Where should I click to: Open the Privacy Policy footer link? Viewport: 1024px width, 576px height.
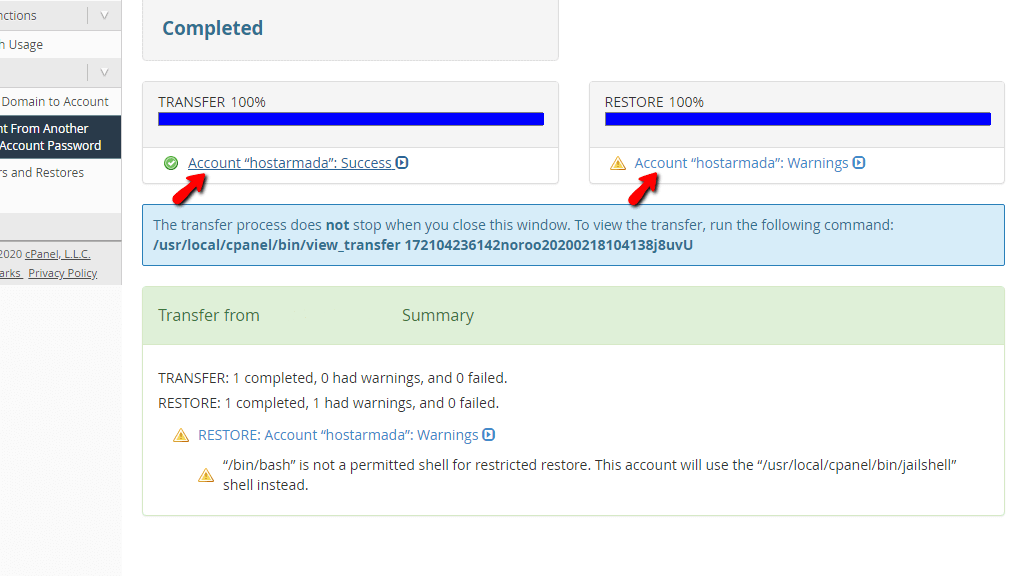(x=63, y=273)
